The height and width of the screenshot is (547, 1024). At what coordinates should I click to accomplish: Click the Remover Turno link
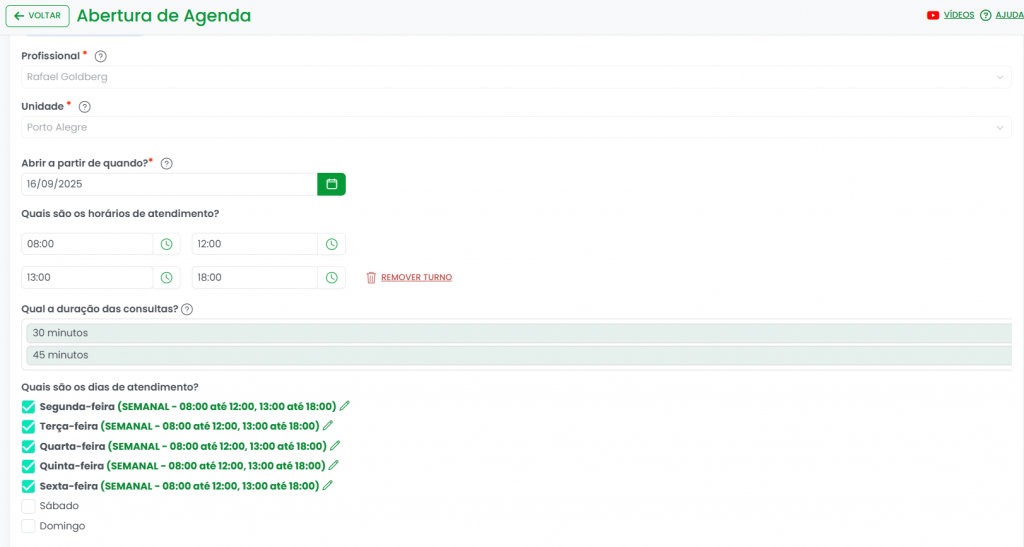pyautogui.click(x=415, y=277)
